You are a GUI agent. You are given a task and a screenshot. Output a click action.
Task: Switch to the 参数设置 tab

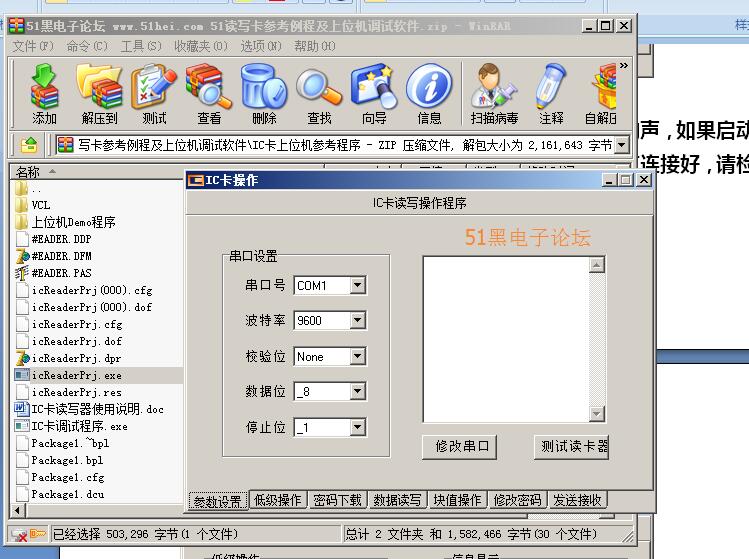click(218, 501)
